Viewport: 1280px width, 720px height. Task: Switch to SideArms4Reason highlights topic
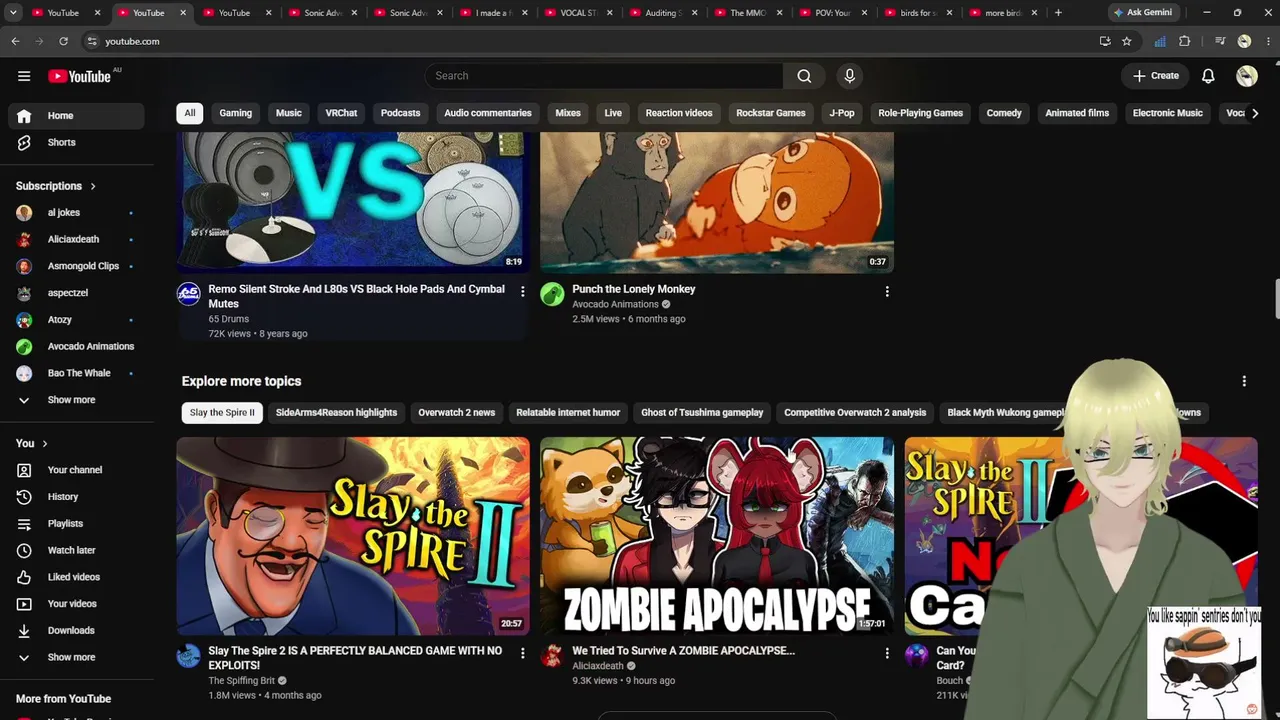[336, 413]
